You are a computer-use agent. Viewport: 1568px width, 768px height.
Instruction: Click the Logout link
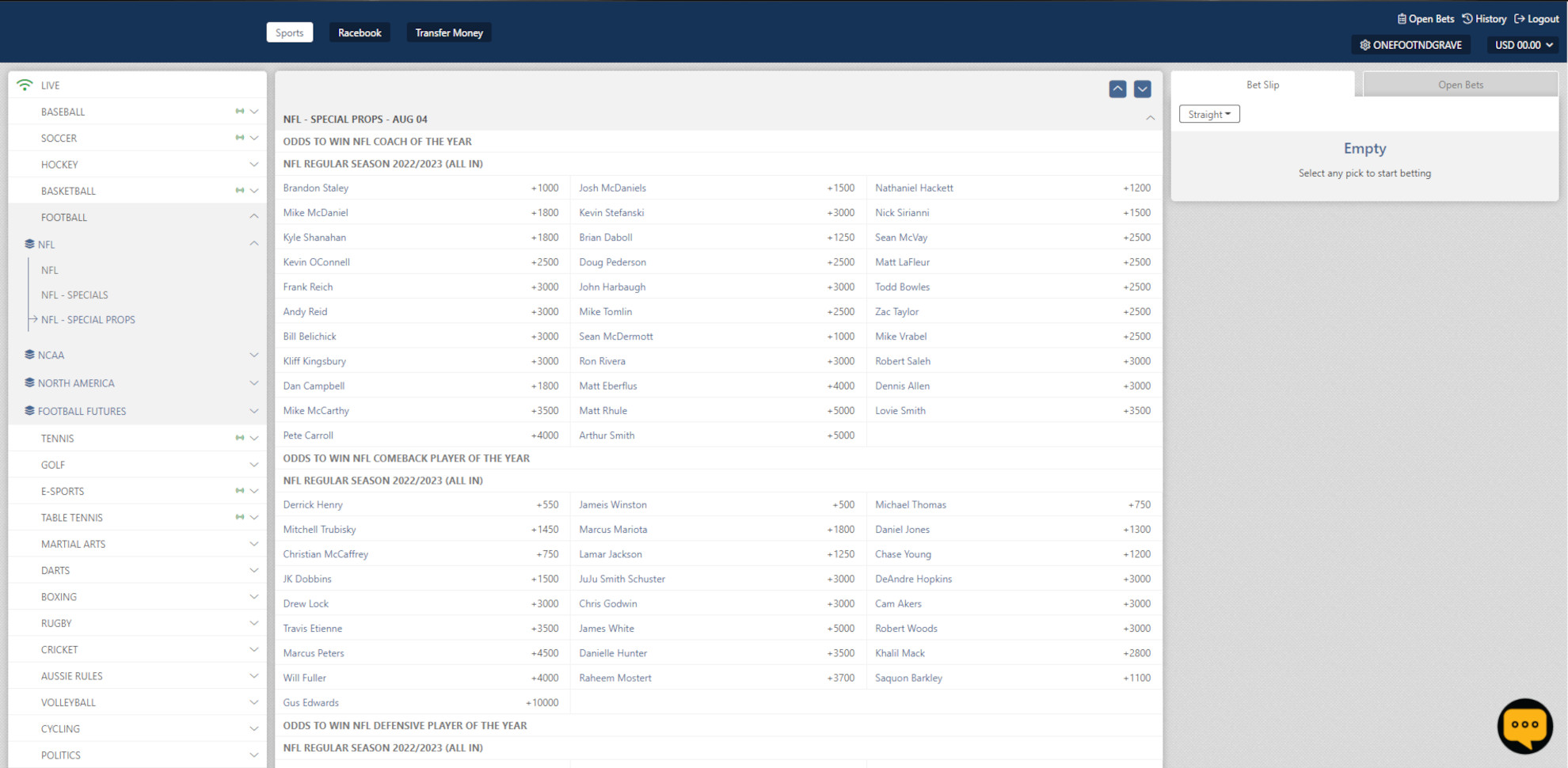pos(1536,19)
